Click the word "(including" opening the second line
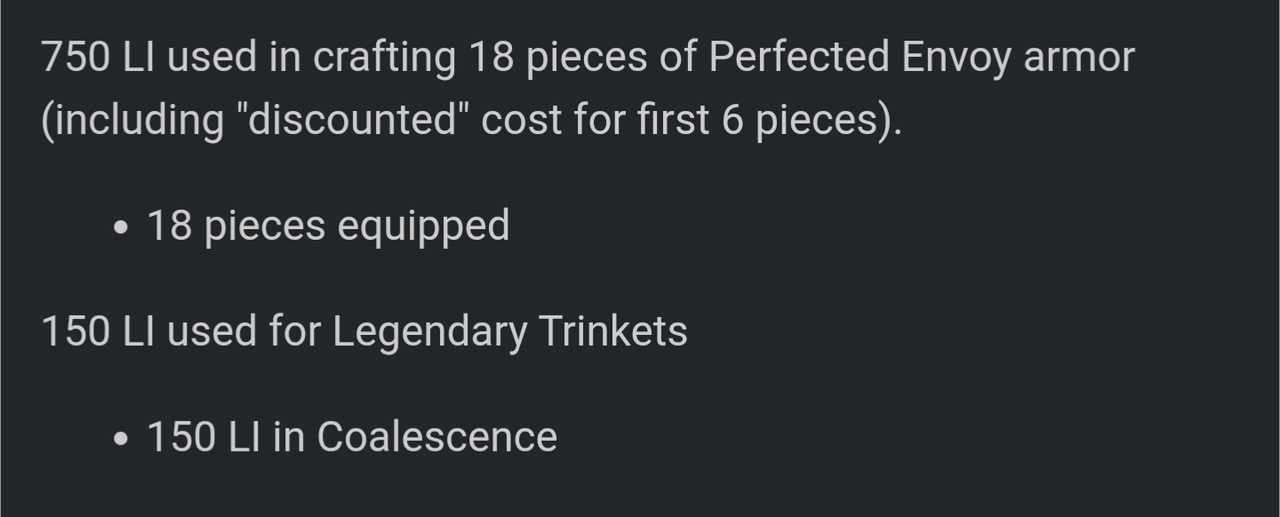Screen dimensions: 1280x517 [x=130, y=122]
